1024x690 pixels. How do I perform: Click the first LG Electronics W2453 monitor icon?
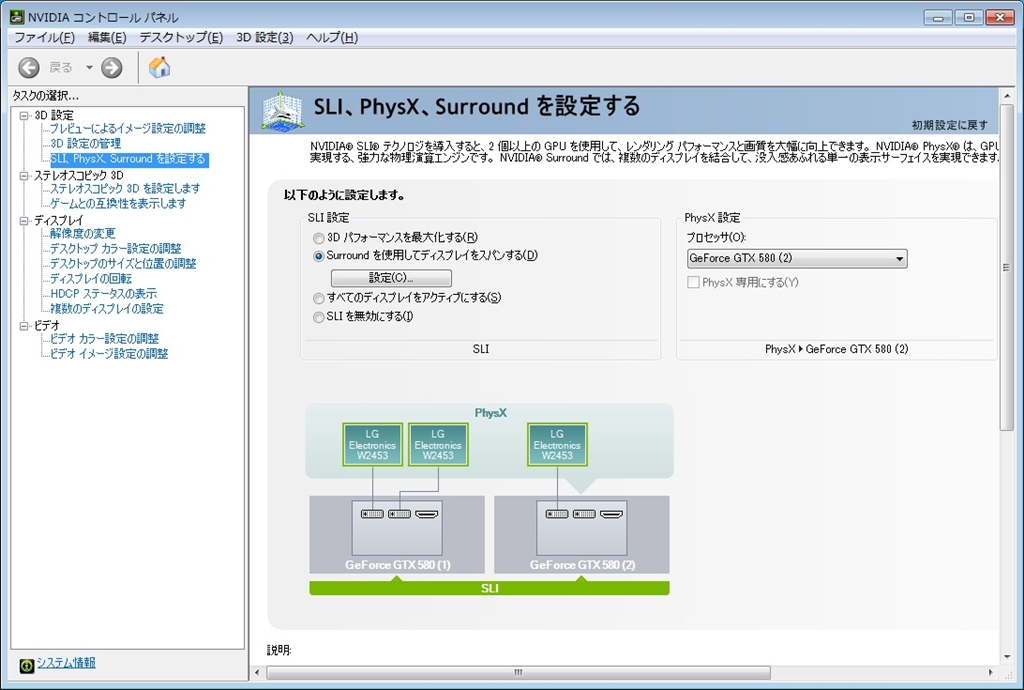[372, 444]
